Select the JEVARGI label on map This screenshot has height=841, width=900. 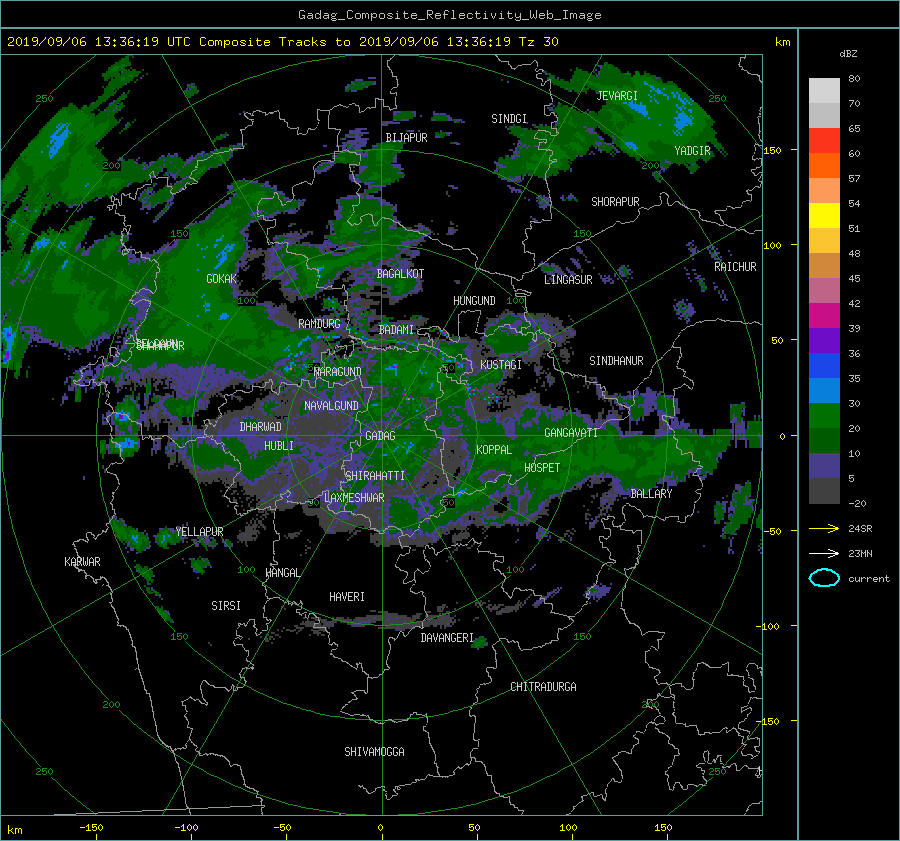(x=617, y=96)
